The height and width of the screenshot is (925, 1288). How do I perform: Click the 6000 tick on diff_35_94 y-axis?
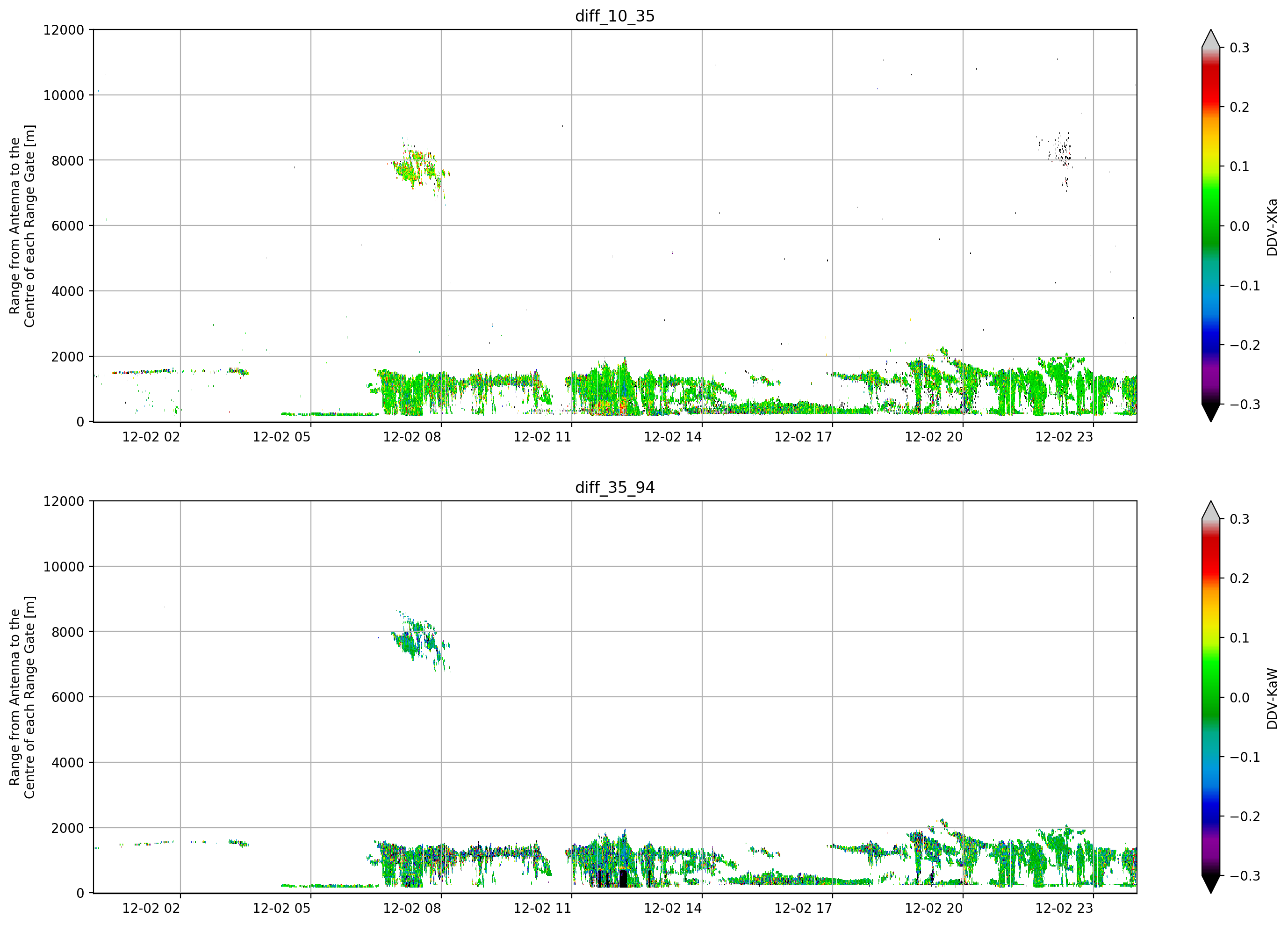[x=68, y=697]
